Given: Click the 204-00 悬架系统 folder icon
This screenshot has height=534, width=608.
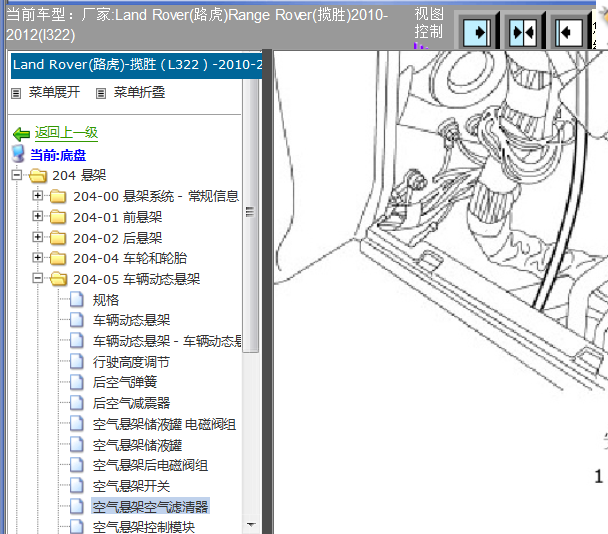Looking at the screenshot, I should [58, 196].
